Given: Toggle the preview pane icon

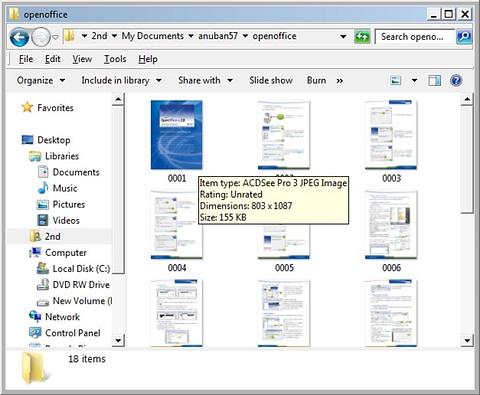Looking at the screenshot, I should [434, 80].
